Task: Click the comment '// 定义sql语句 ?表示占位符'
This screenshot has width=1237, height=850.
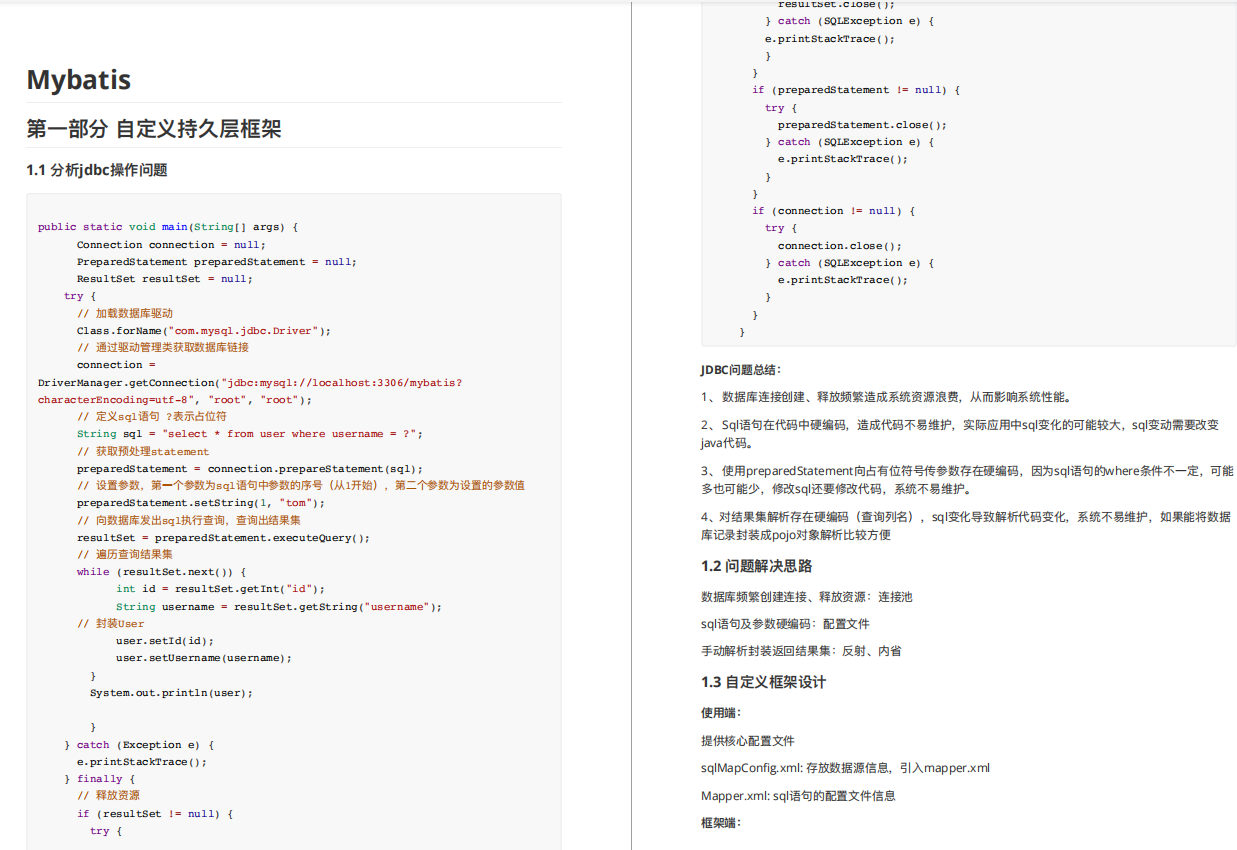Action: 152,417
